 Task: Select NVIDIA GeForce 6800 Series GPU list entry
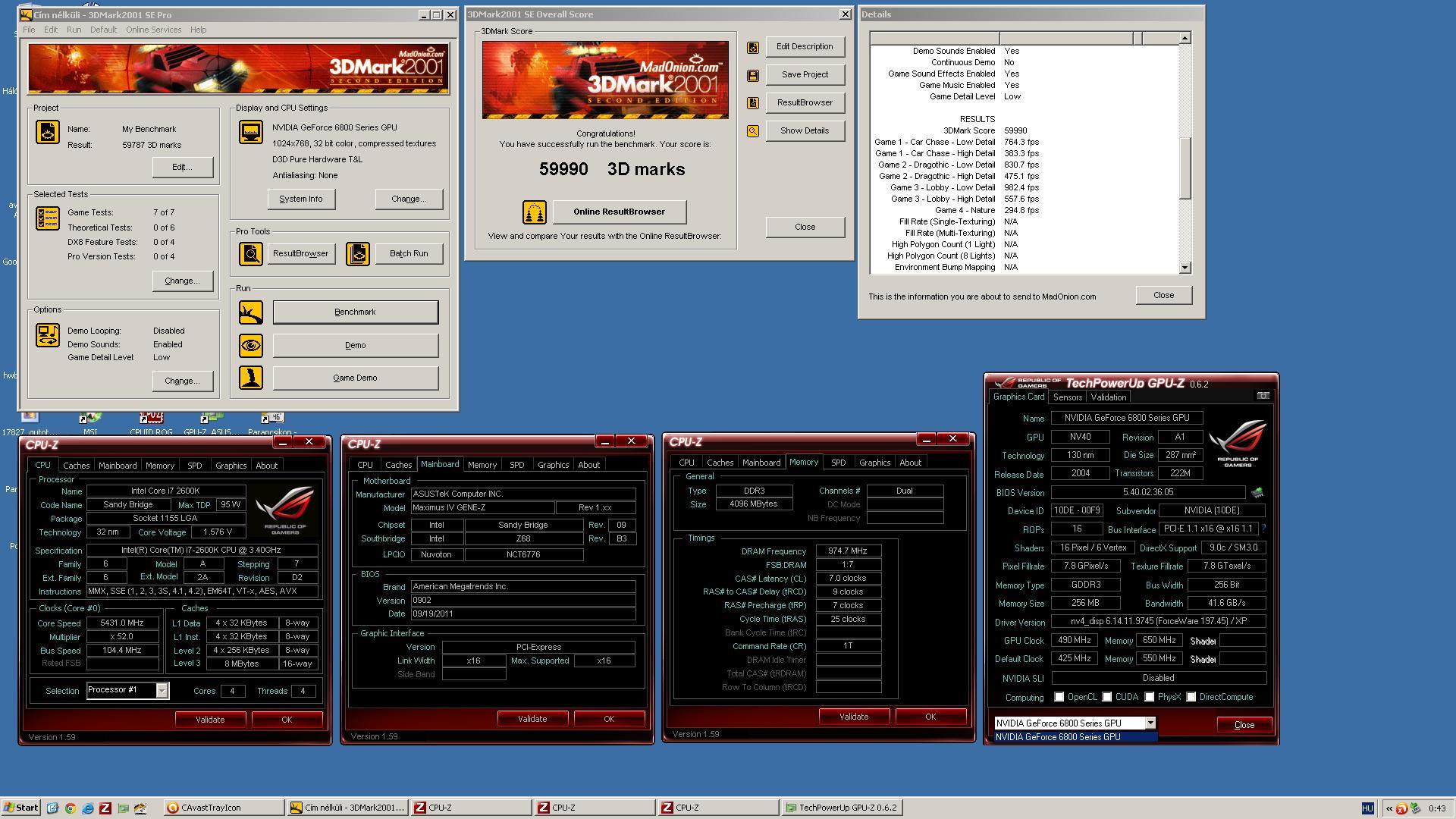[1075, 737]
